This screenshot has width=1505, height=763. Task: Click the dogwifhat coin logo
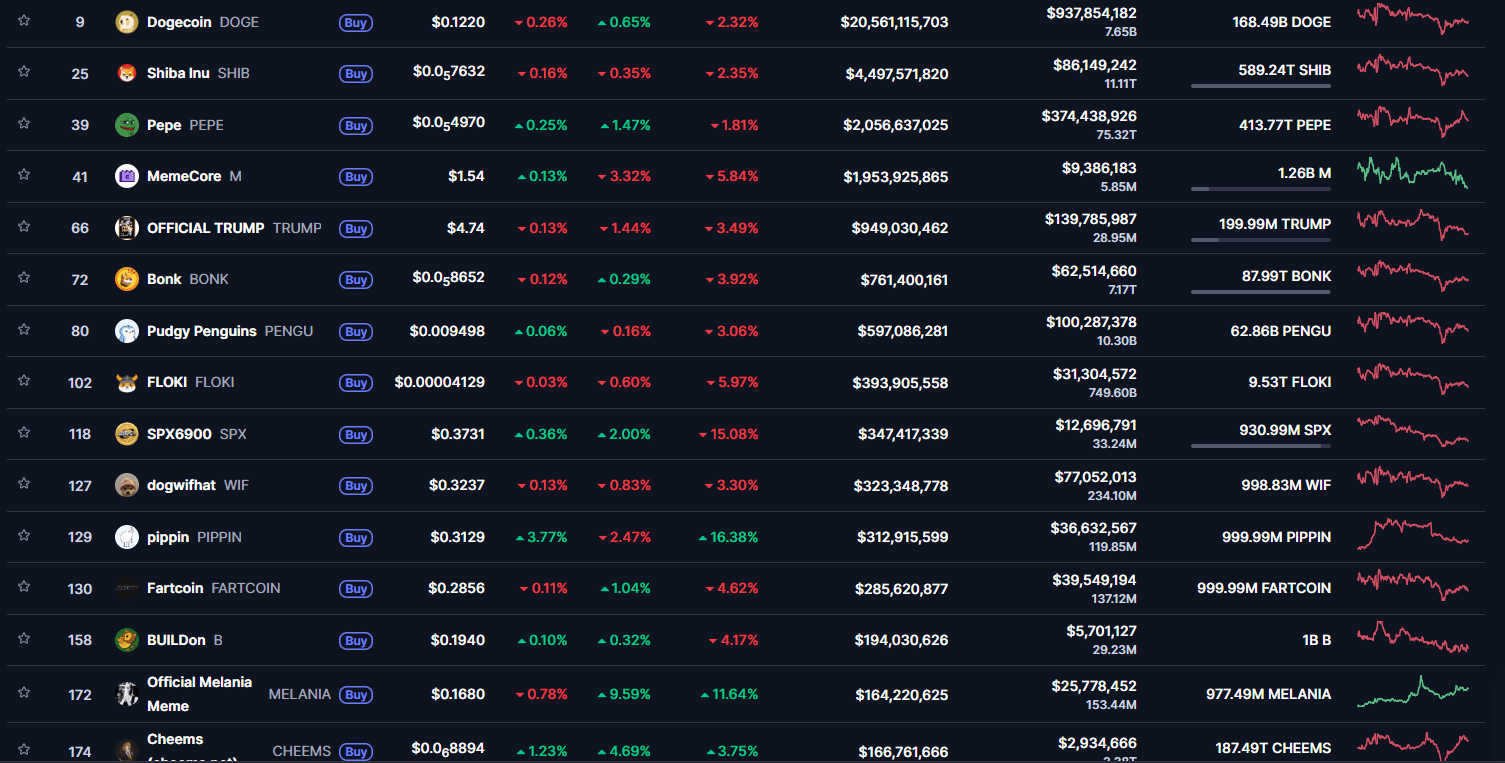[x=127, y=485]
